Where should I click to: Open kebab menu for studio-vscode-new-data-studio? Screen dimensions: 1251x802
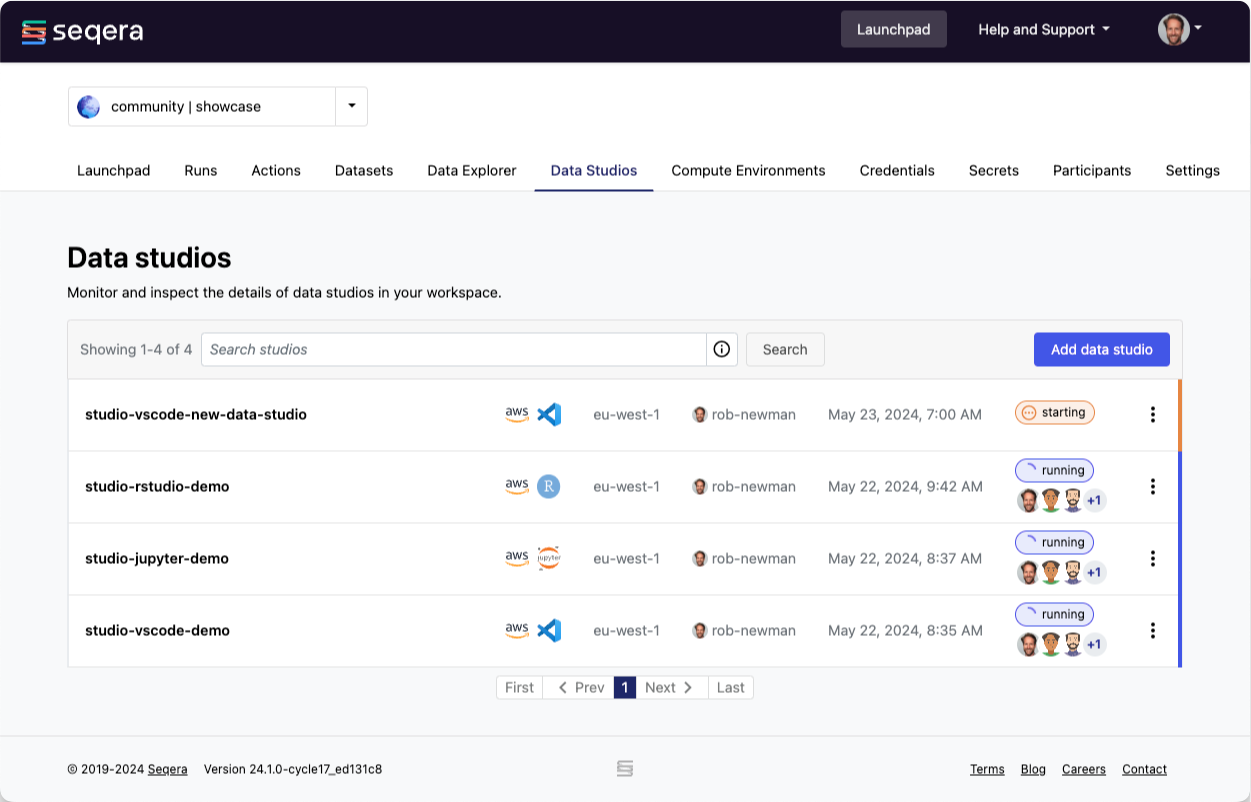pyautogui.click(x=1152, y=414)
